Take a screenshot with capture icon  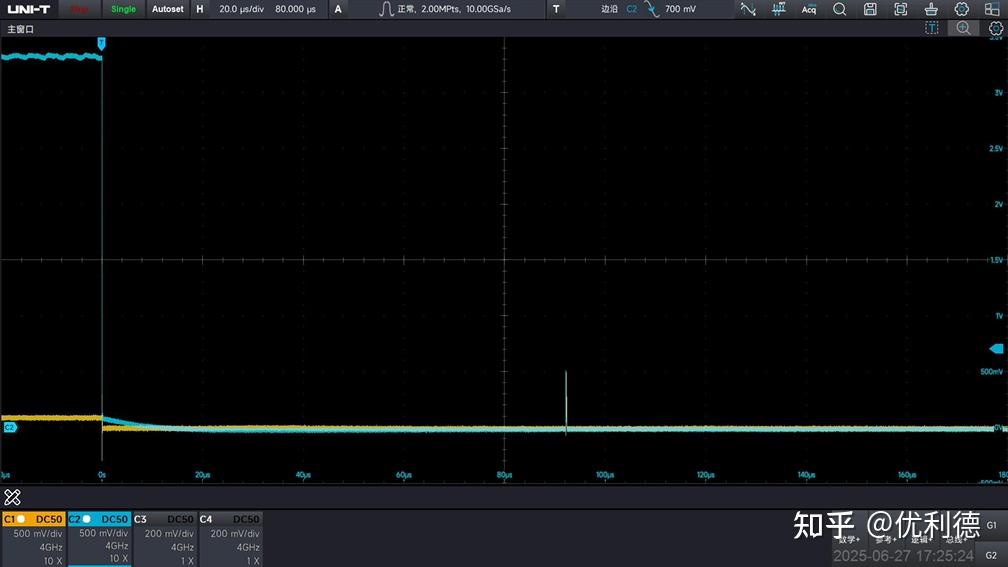[901, 9]
